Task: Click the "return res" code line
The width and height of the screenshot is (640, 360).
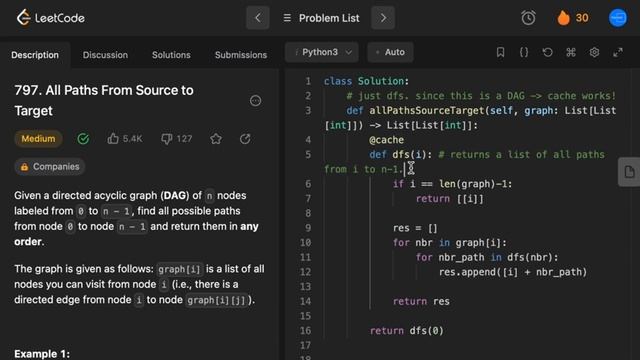Action: point(421,301)
